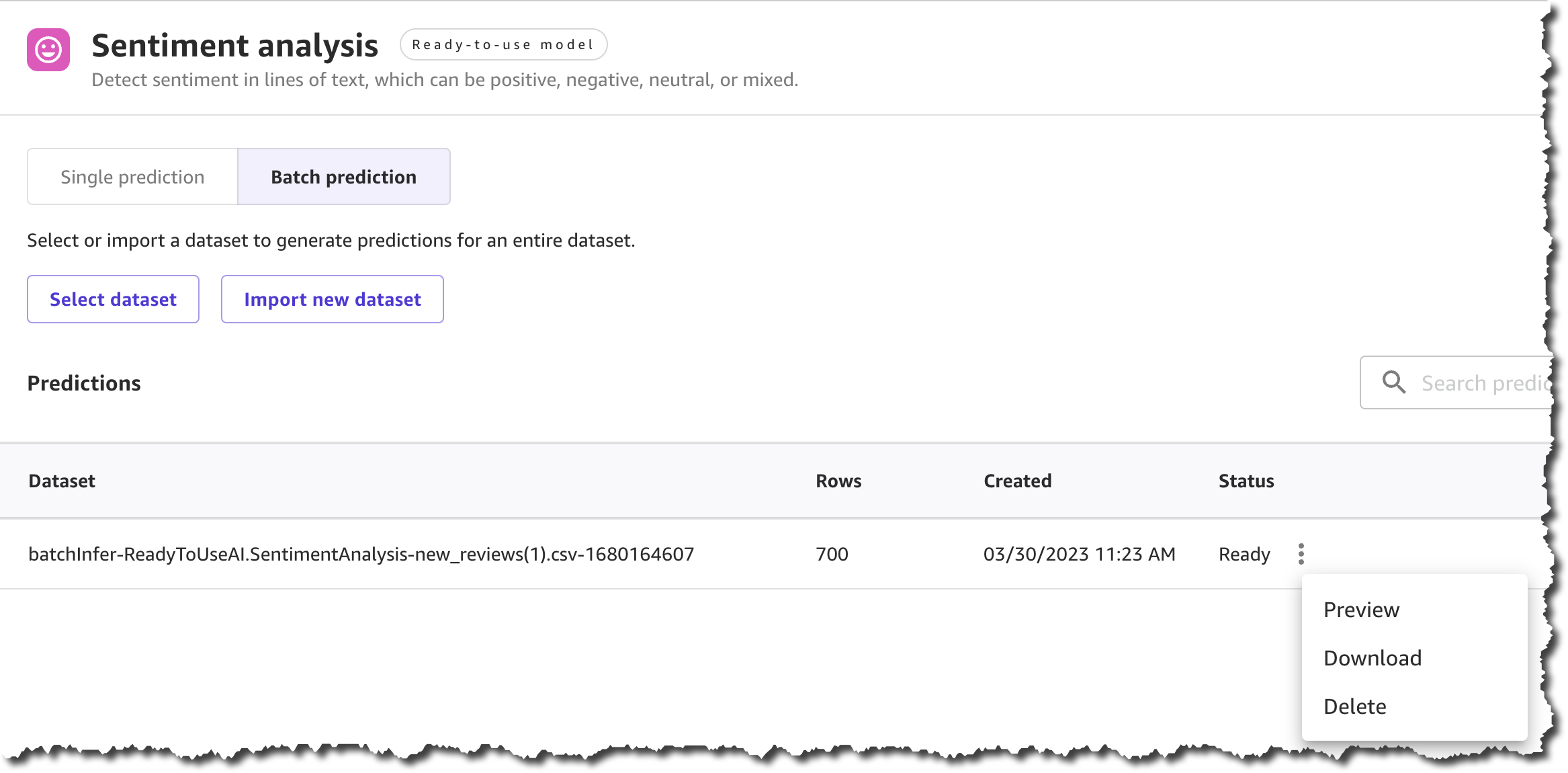Click the Status column header
Viewport: 1568px width, 773px height.
pos(1246,481)
